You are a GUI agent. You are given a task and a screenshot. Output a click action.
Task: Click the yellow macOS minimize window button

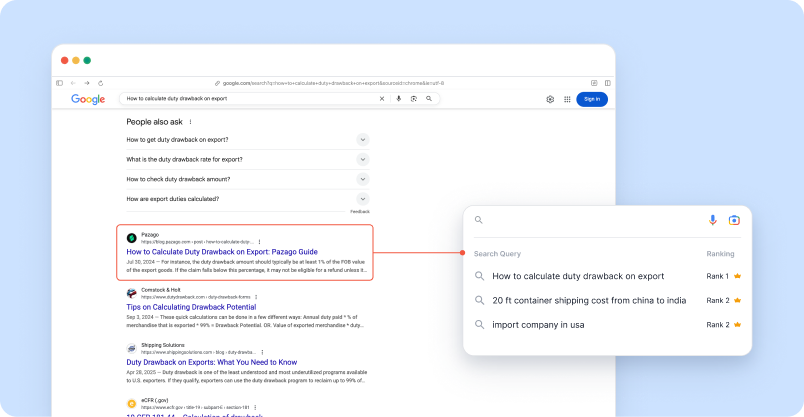76,61
